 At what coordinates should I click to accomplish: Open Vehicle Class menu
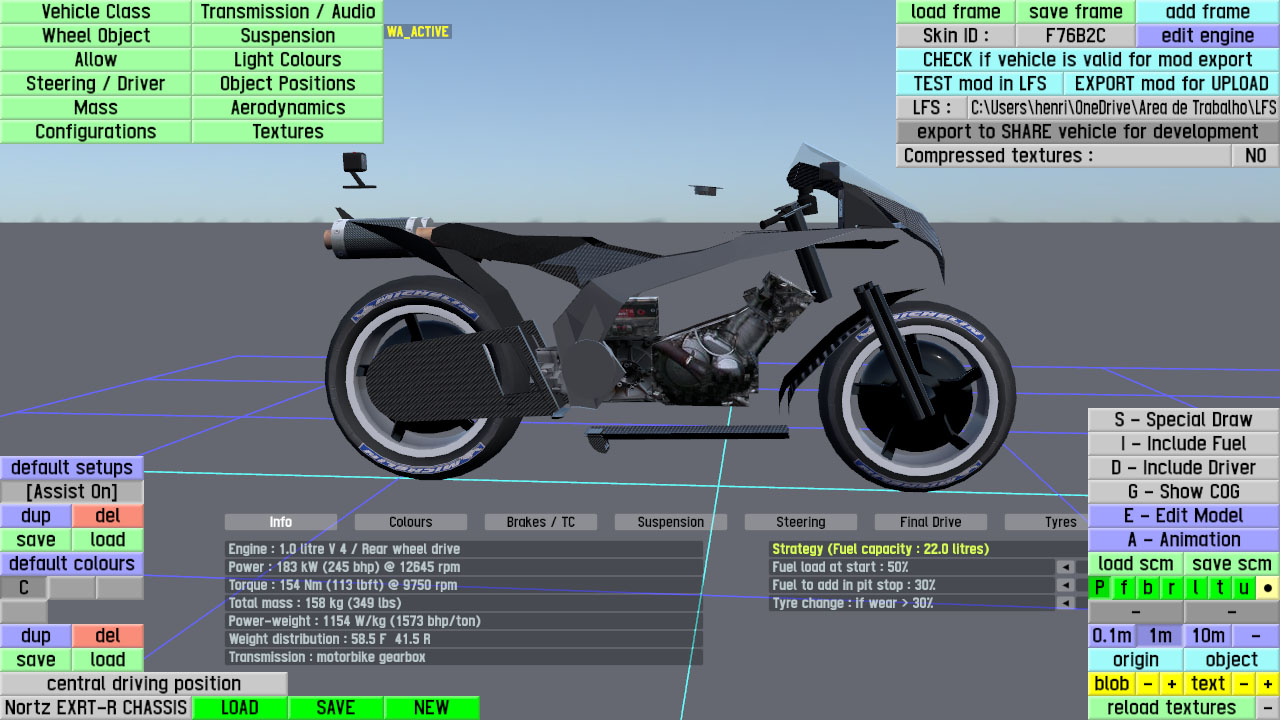[96, 12]
